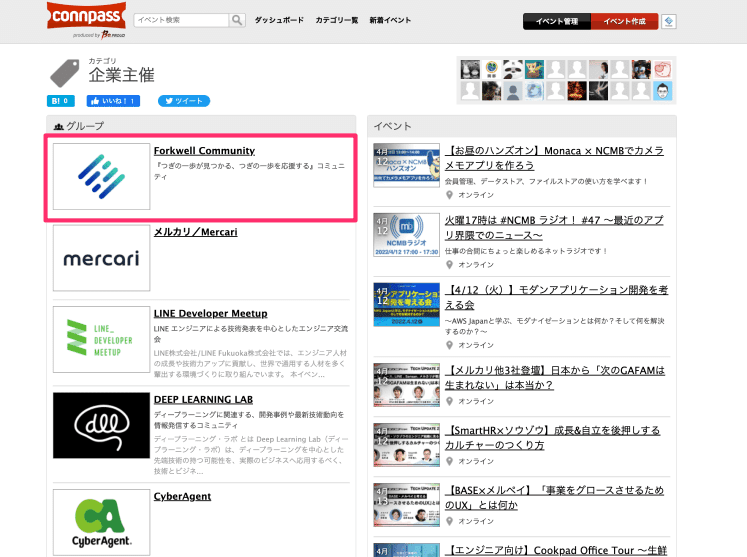747x557 pixels.
Task: Open 新着イベント menu
Action: tap(390, 20)
